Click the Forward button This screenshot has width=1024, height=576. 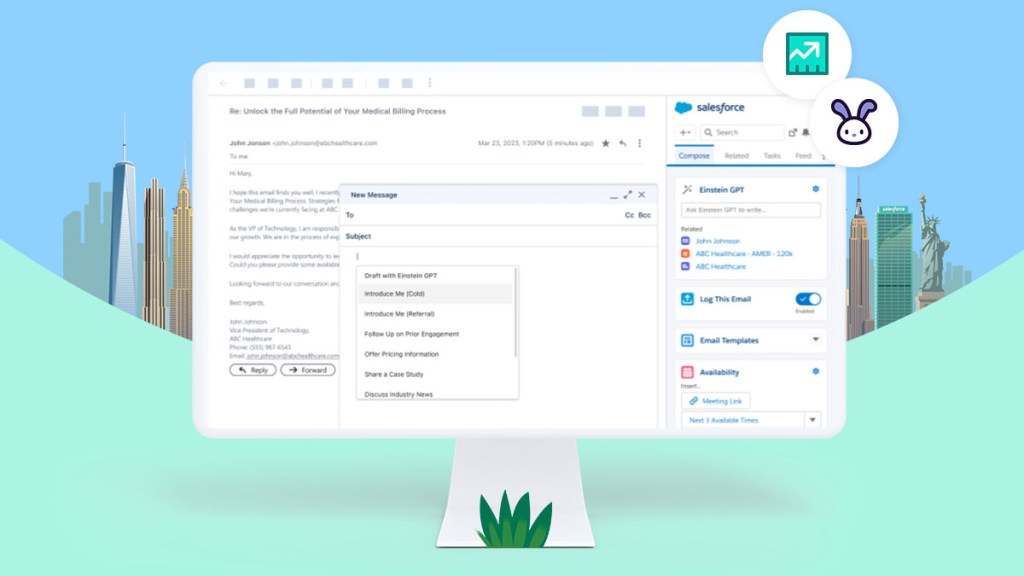308,370
